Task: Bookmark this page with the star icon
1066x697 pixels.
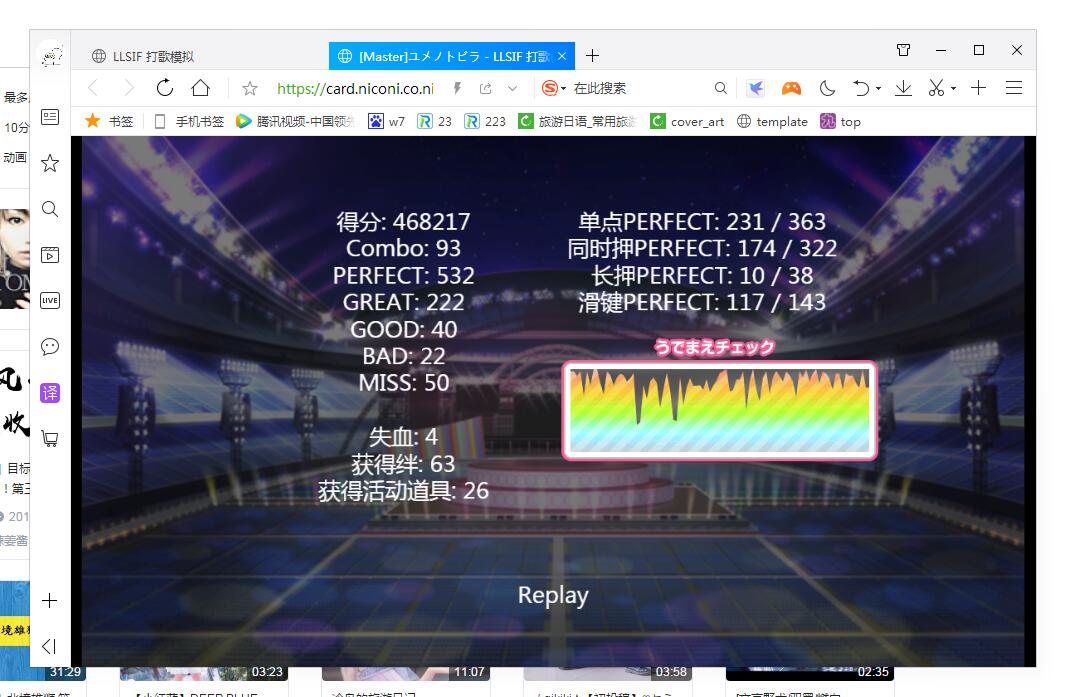Action: coord(250,88)
